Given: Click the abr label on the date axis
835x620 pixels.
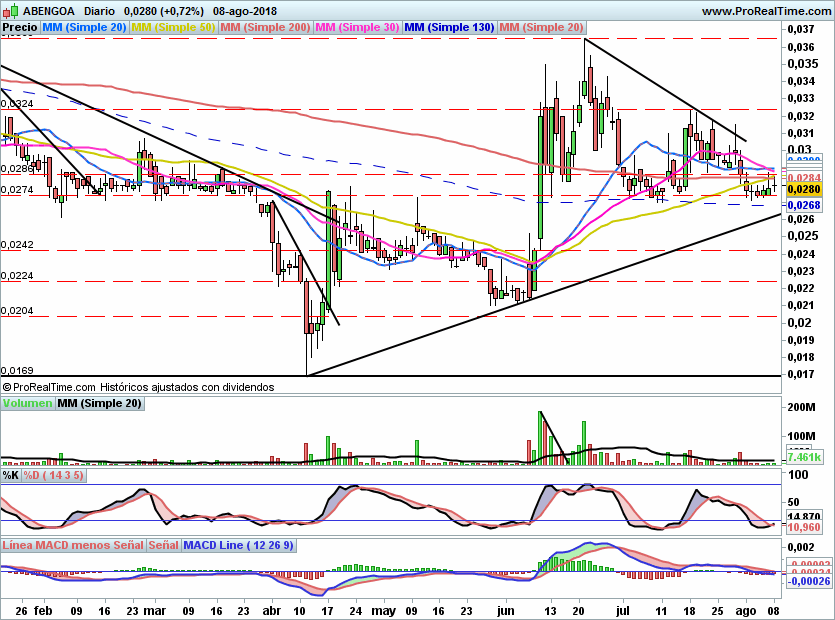Looking at the screenshot, I should coord(272,611).
